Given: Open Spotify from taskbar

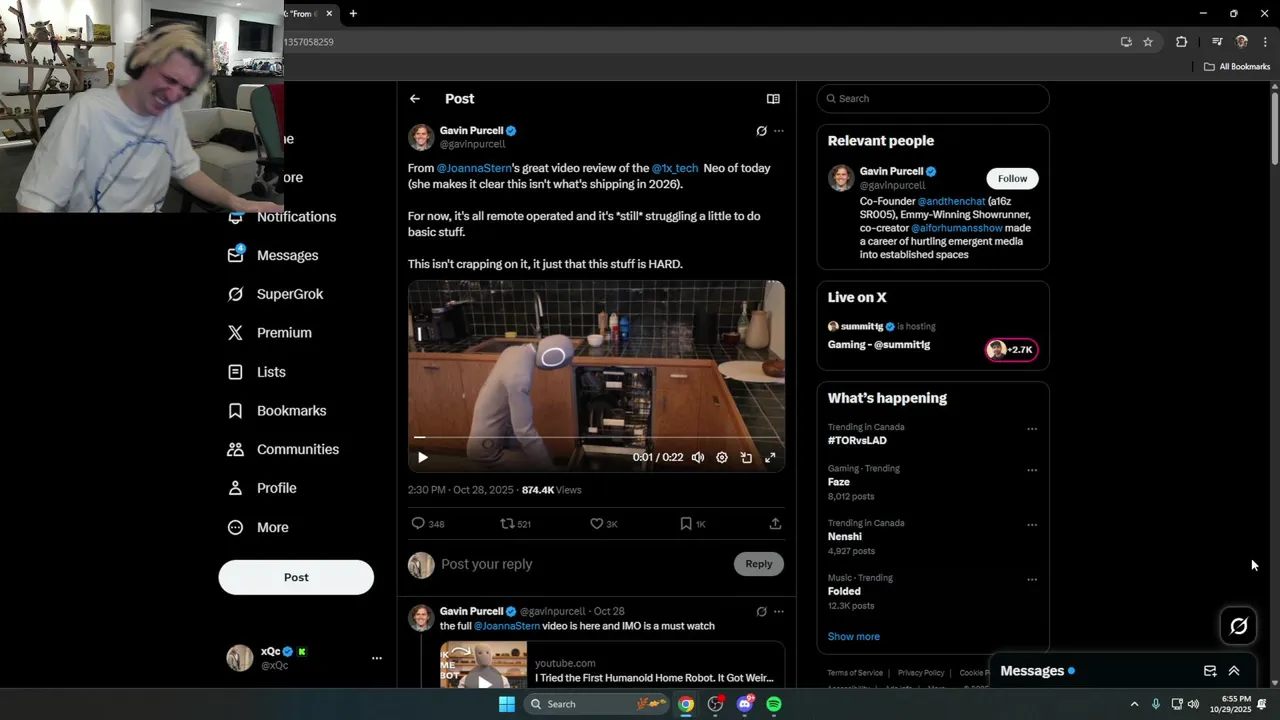Looking at the screenshot, I should tap(774, 704).
